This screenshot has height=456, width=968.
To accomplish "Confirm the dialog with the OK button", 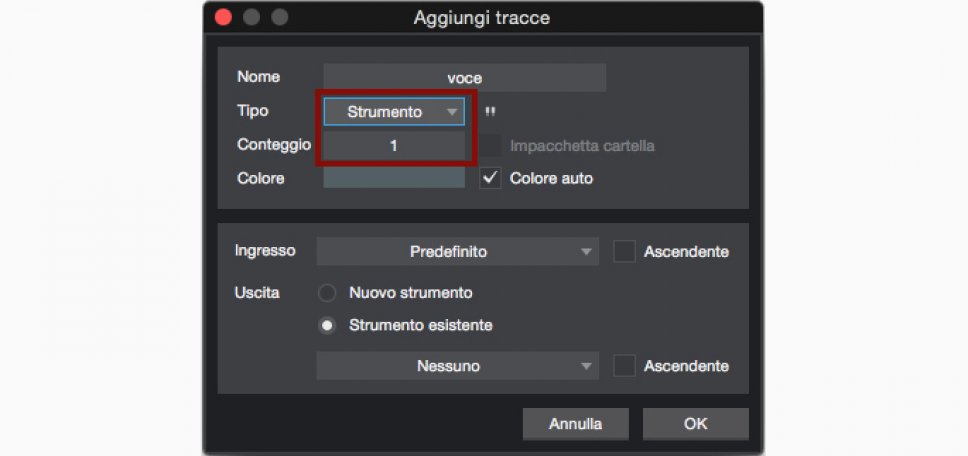I will pos(695,424).
